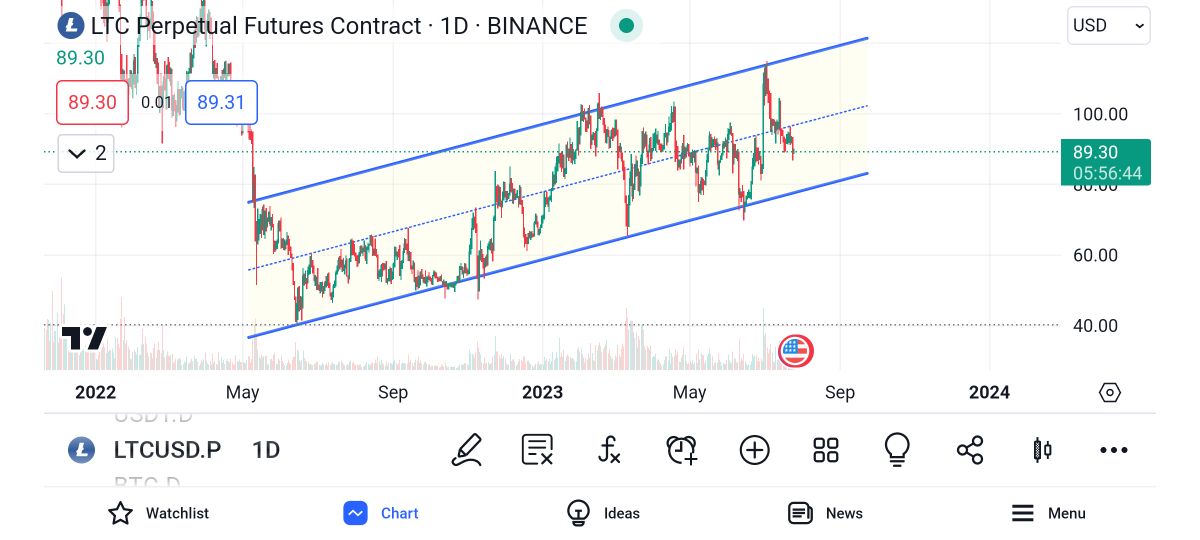Open the indicators fx icon
The width and height of the screenshot is (1200, 540).
[609, 450]
